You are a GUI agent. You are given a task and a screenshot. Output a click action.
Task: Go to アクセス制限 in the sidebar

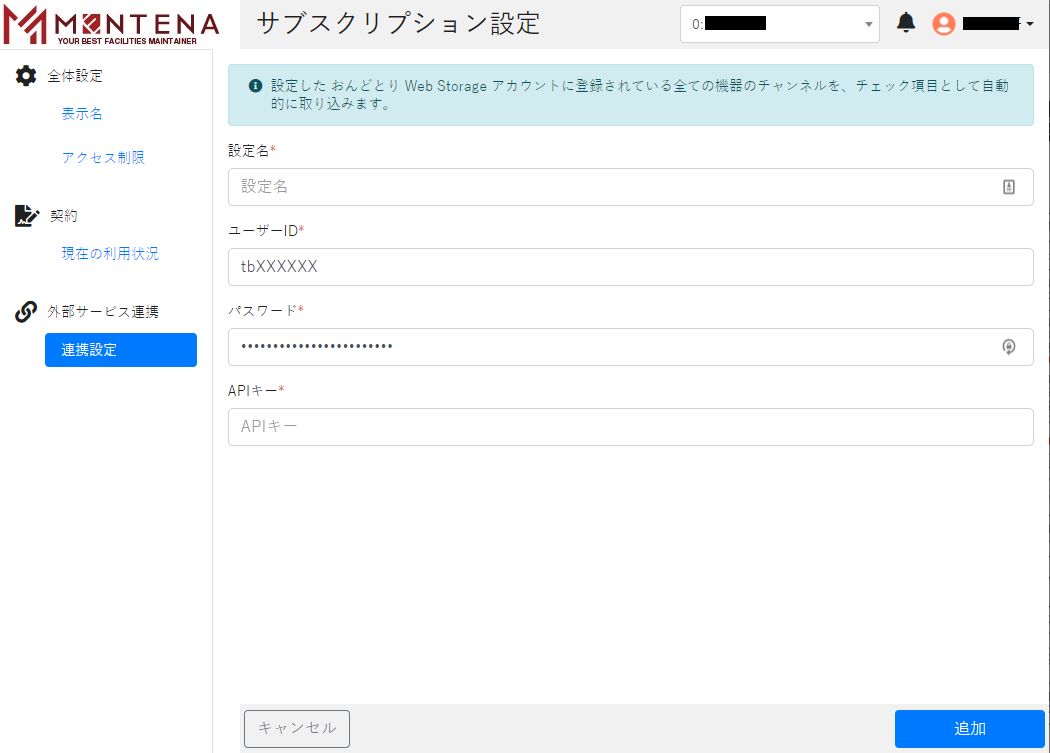click(x=103, y=158)
